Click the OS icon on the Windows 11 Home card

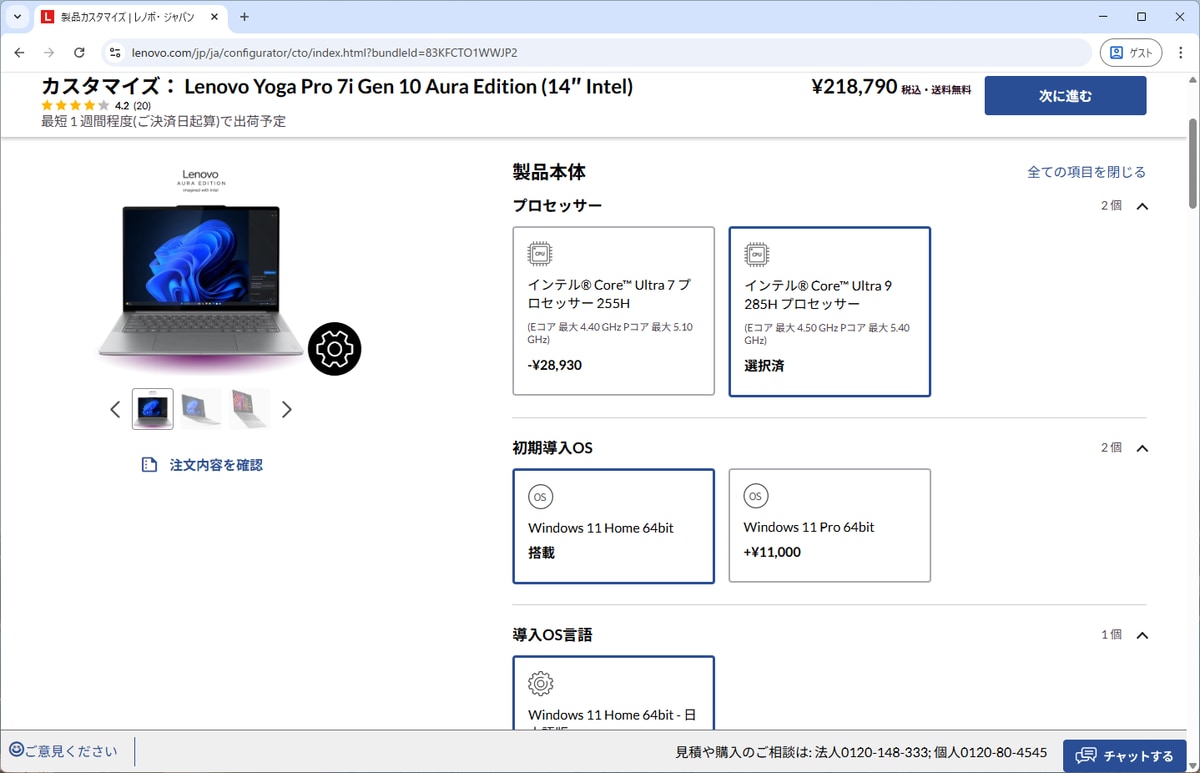pos(540,496)
